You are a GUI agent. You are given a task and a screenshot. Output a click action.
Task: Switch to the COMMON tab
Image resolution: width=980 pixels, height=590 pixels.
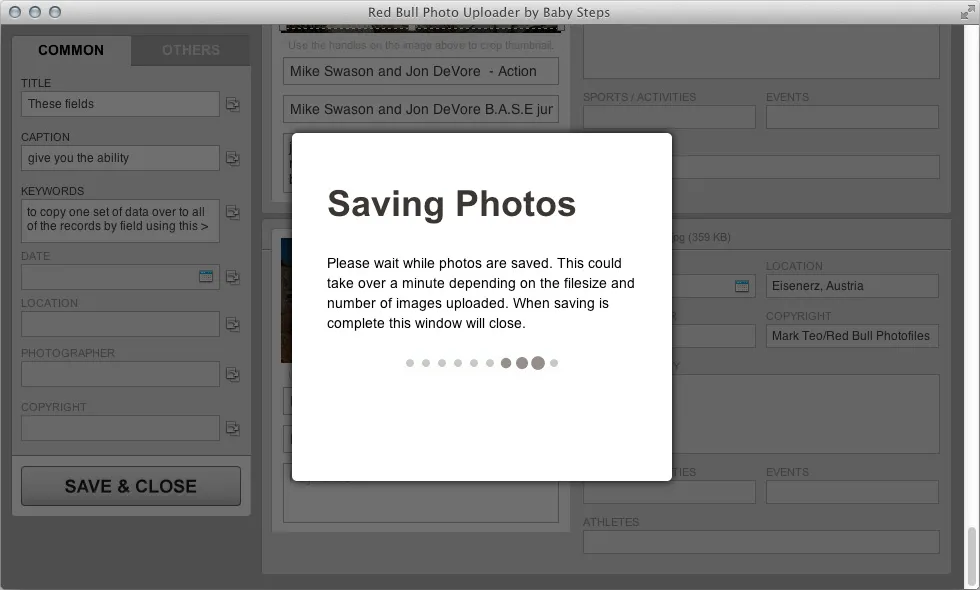point(71,50)
